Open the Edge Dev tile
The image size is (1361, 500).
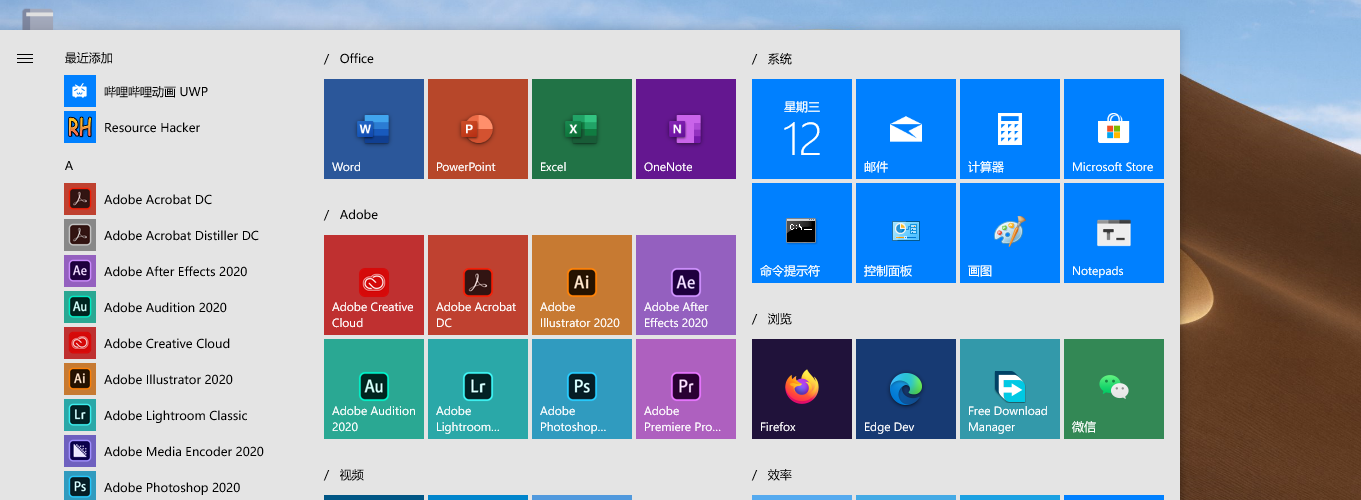pos(906,389)
